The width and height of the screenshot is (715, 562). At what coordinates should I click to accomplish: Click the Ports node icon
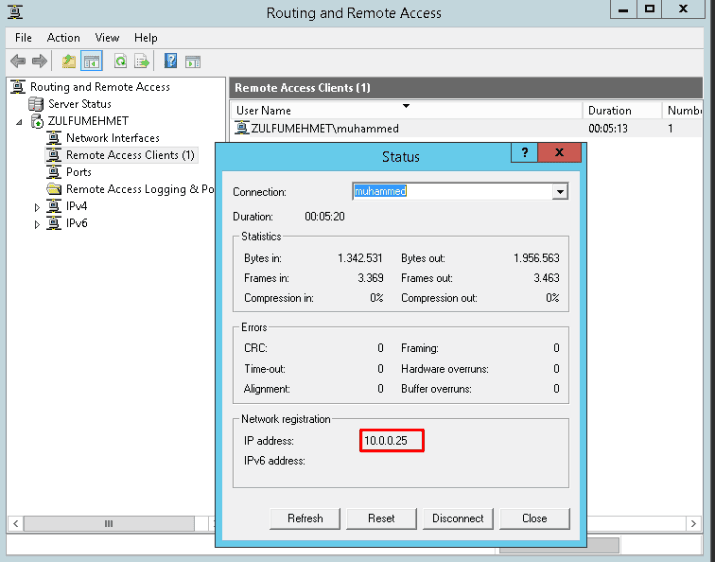(x=54, y=172)
